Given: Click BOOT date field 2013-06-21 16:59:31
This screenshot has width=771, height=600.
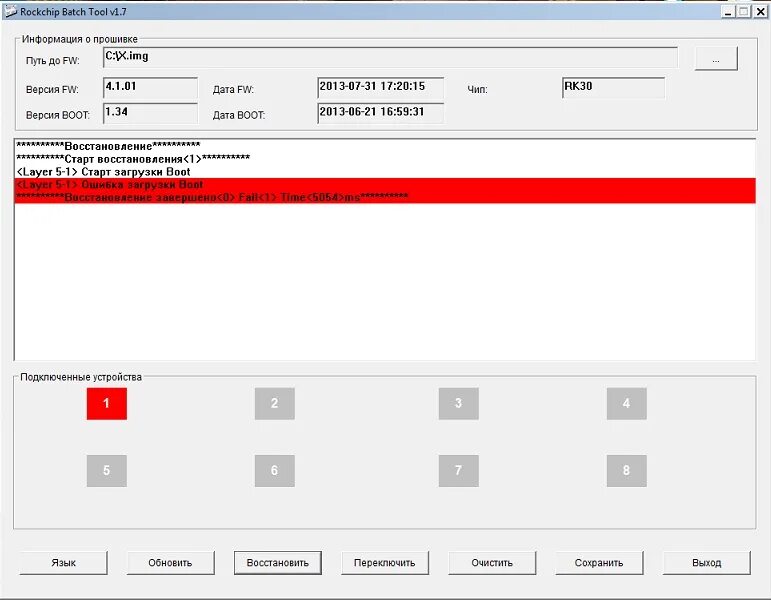Looking at the screenshot, I should (x=381, y=113).
